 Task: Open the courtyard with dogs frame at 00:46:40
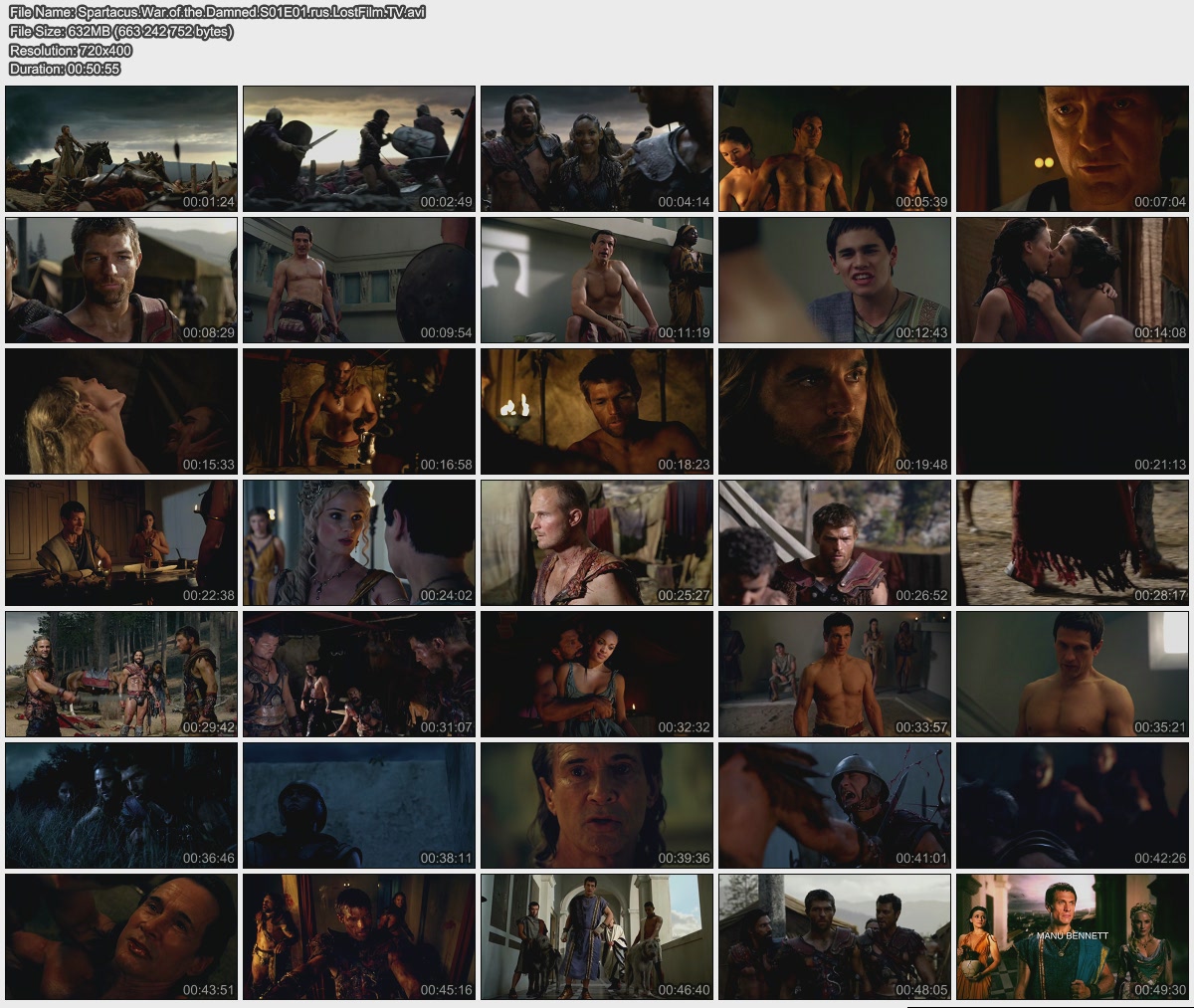[x=597, y=936]
